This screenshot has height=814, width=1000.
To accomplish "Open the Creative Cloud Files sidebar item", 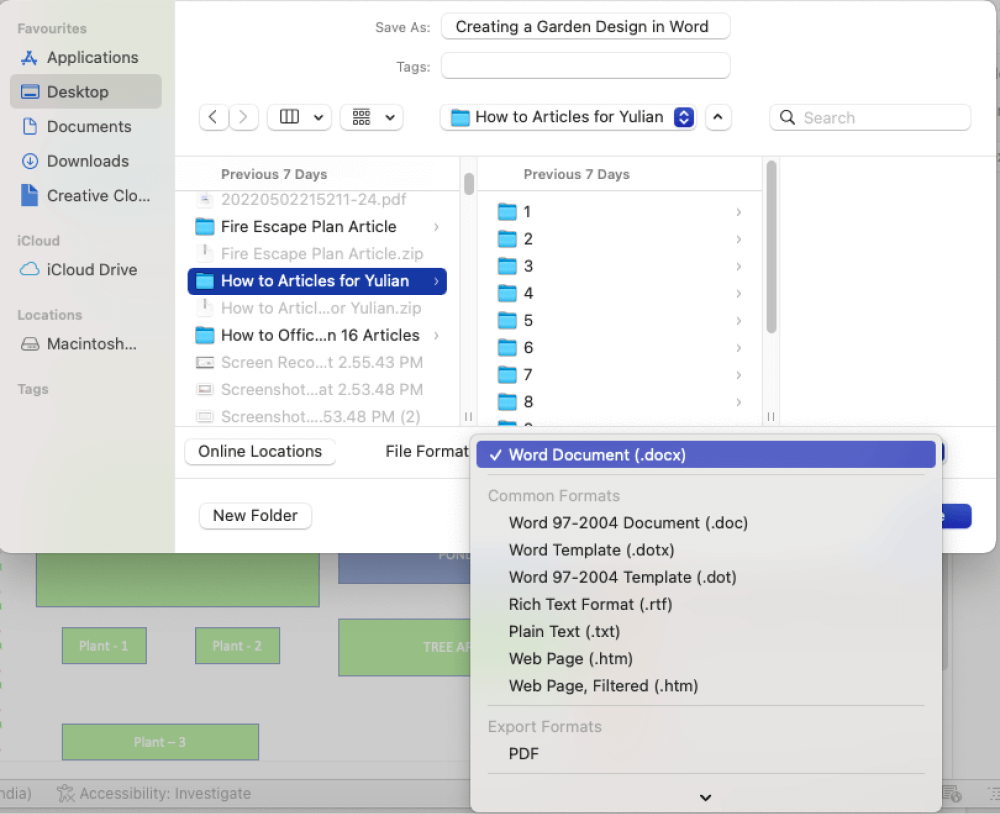I will (98, 196).
